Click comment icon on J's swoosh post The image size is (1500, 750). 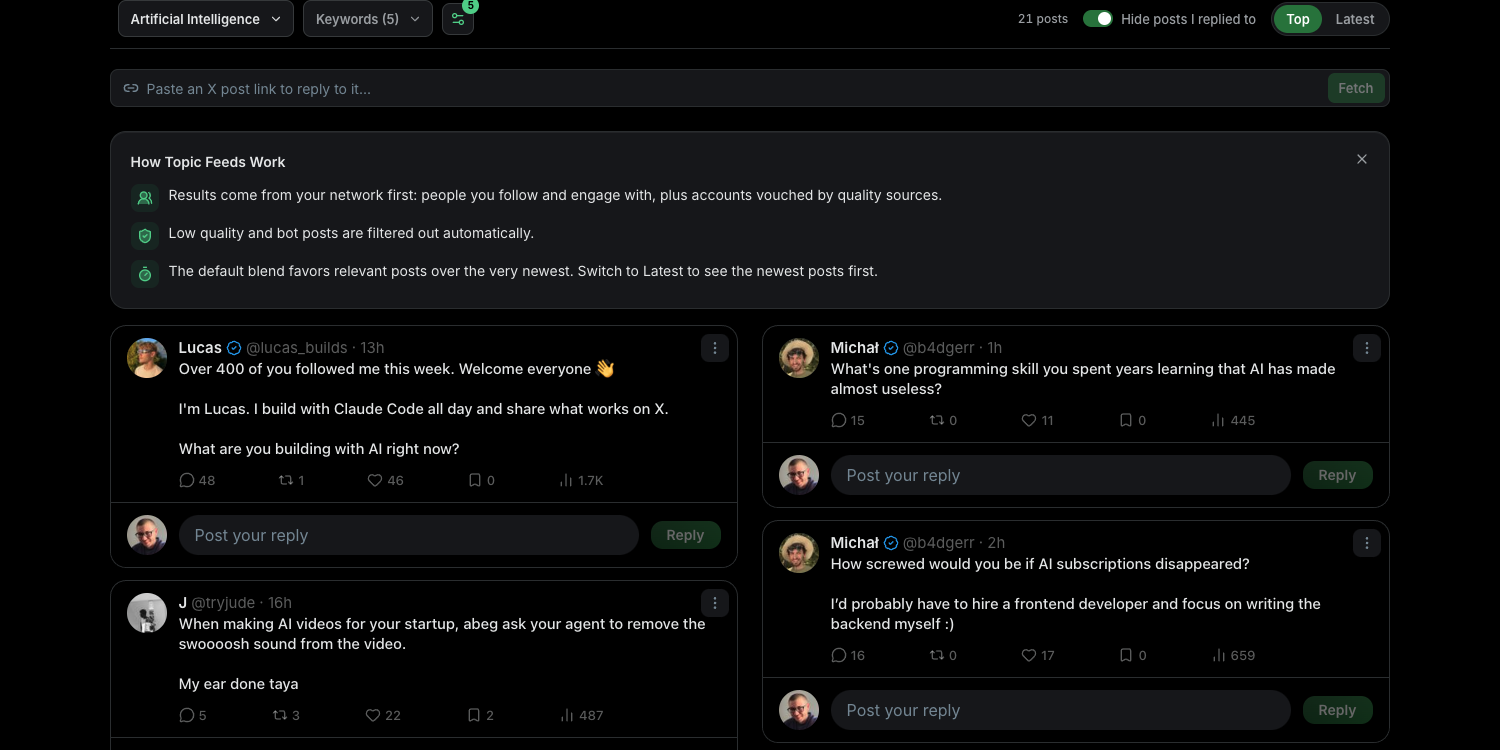[x=186, y=715]
